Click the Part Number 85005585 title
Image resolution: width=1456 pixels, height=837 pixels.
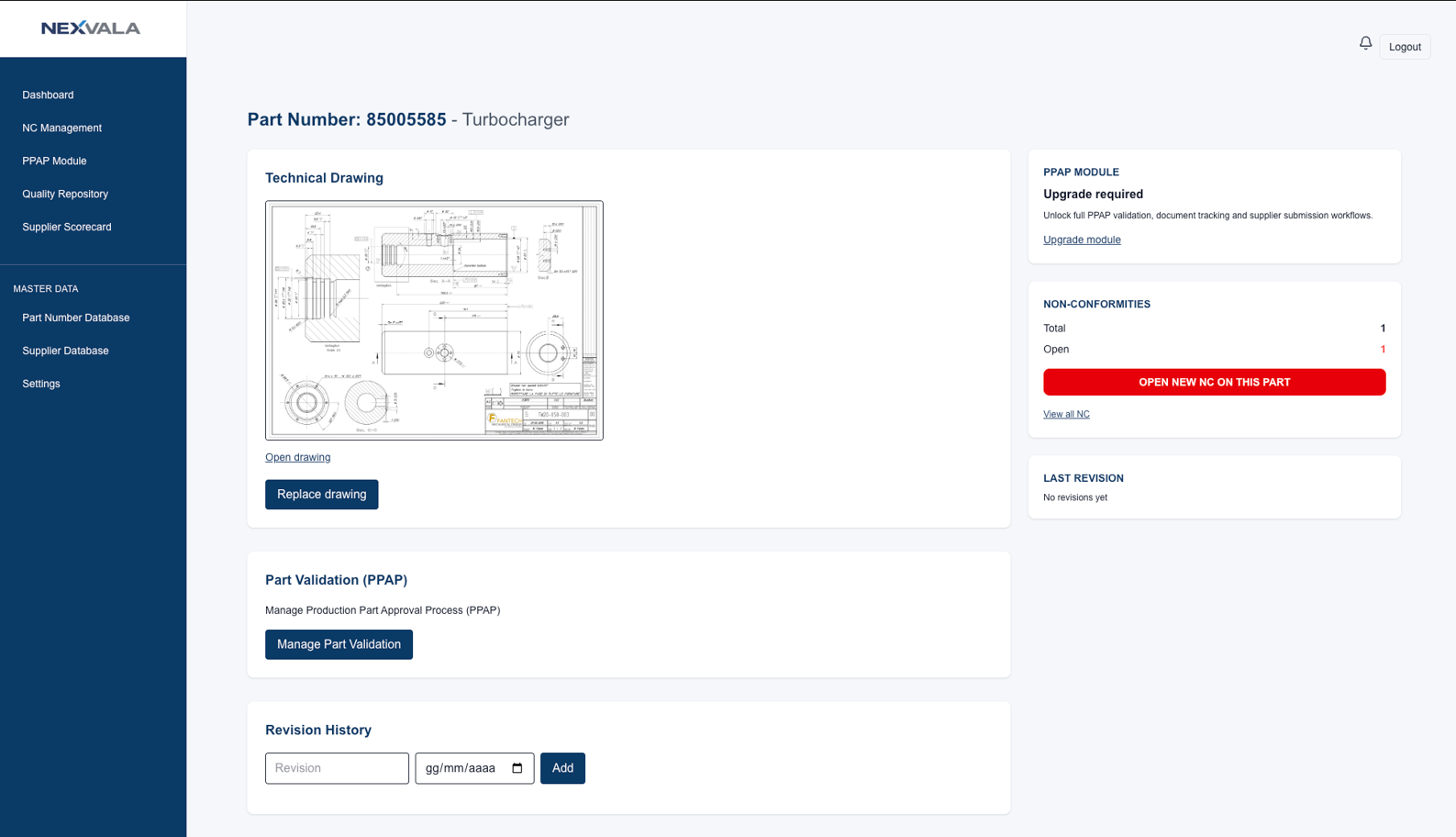[x=347, y=119]
